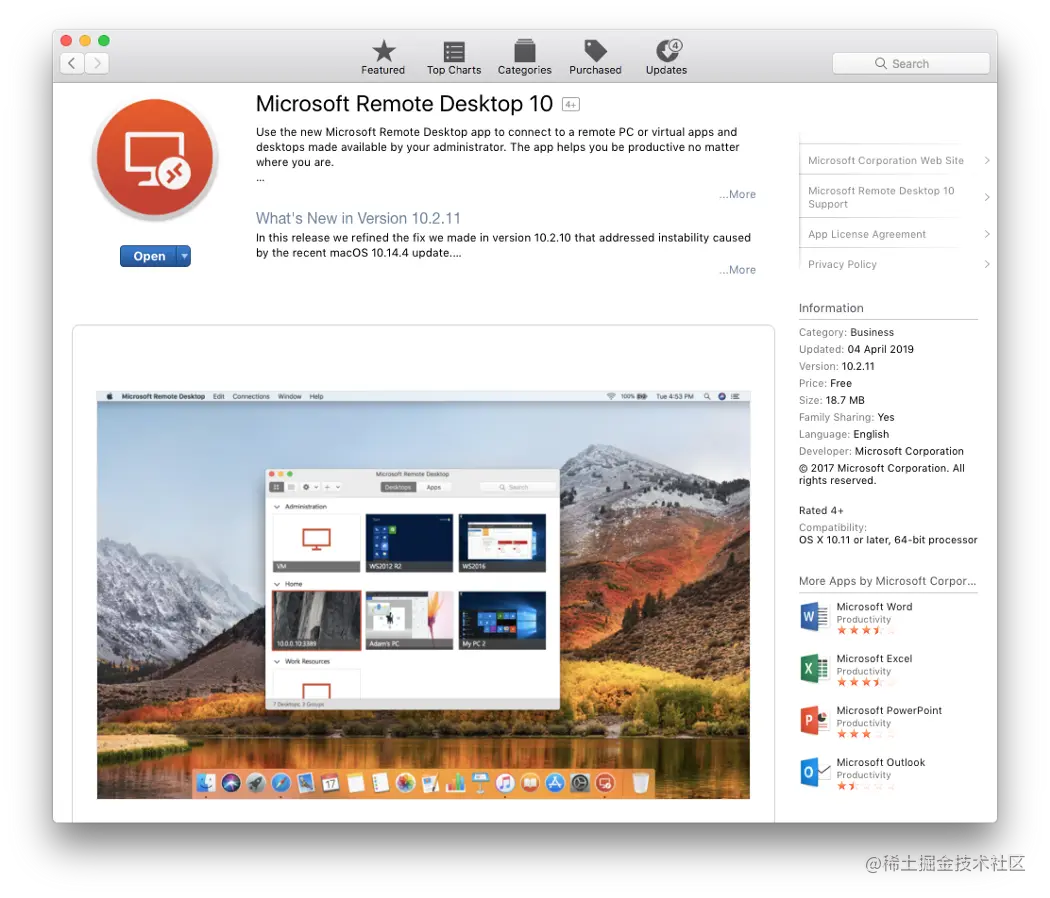The image size is (1050, 898).
Task: Click Developer: Microsoft Corporation text
Action: pyautogui.click(x=881, y=451)
